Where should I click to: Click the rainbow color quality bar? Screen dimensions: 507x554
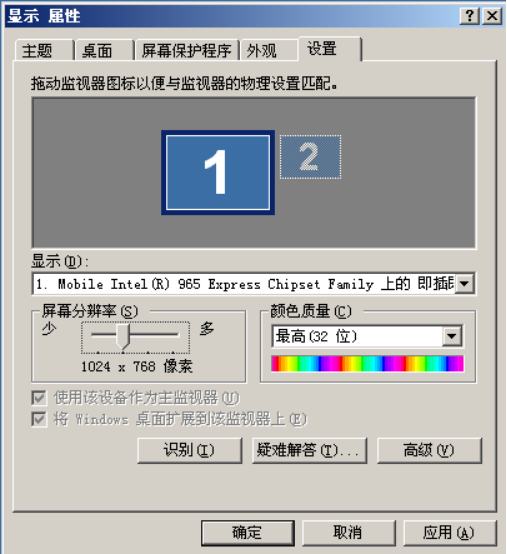click(367, 364)
